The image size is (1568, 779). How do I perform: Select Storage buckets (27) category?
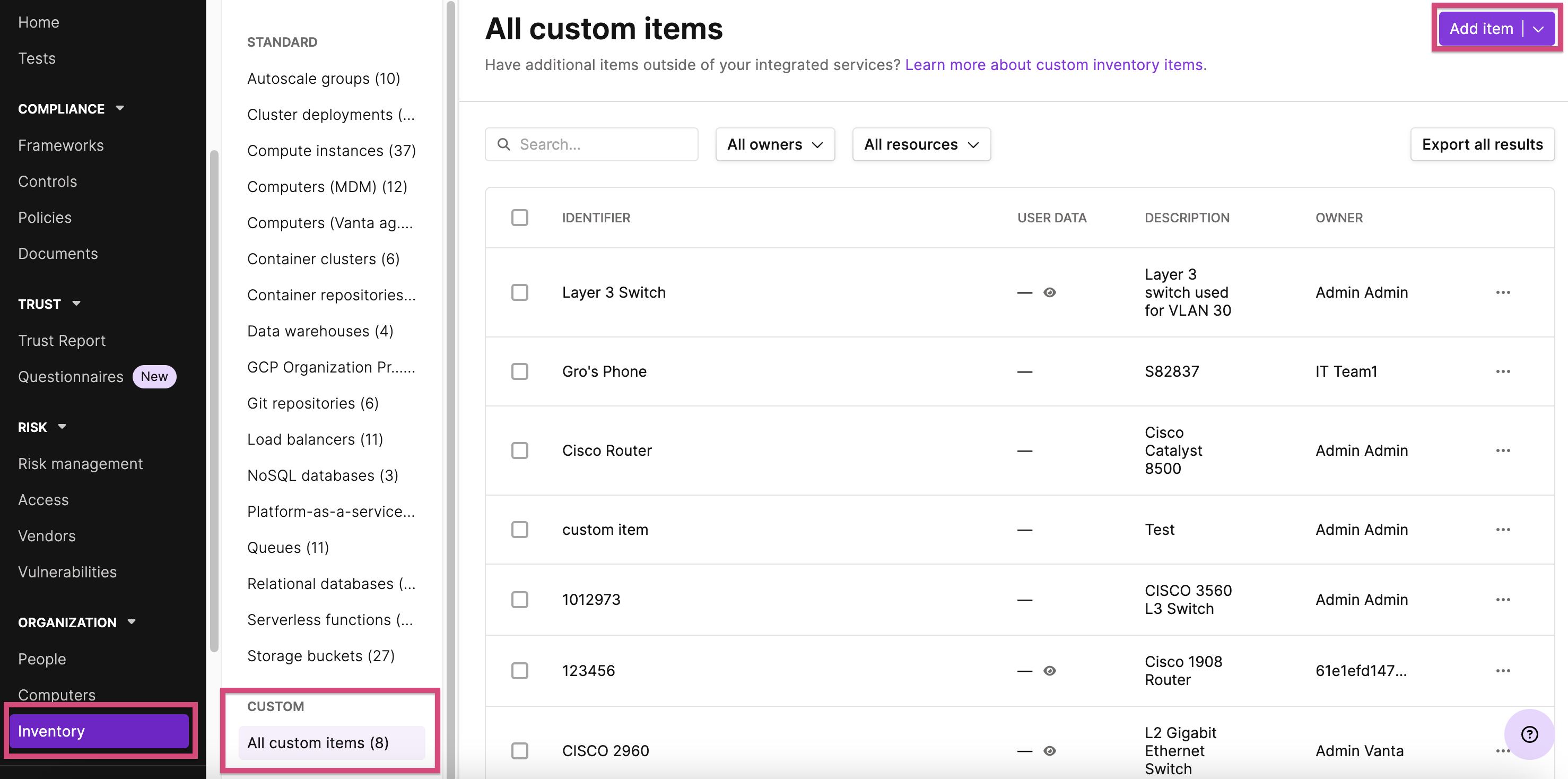[x=321, y=655]
